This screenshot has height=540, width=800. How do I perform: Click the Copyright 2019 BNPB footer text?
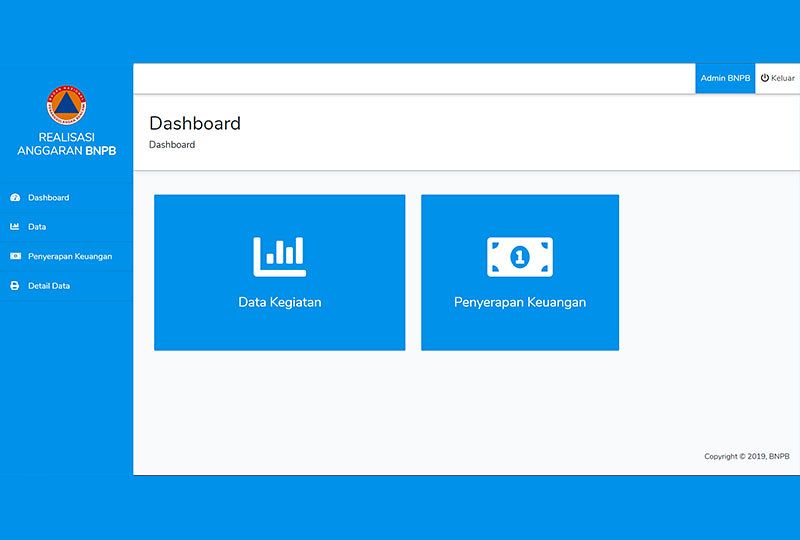[747, 456]
